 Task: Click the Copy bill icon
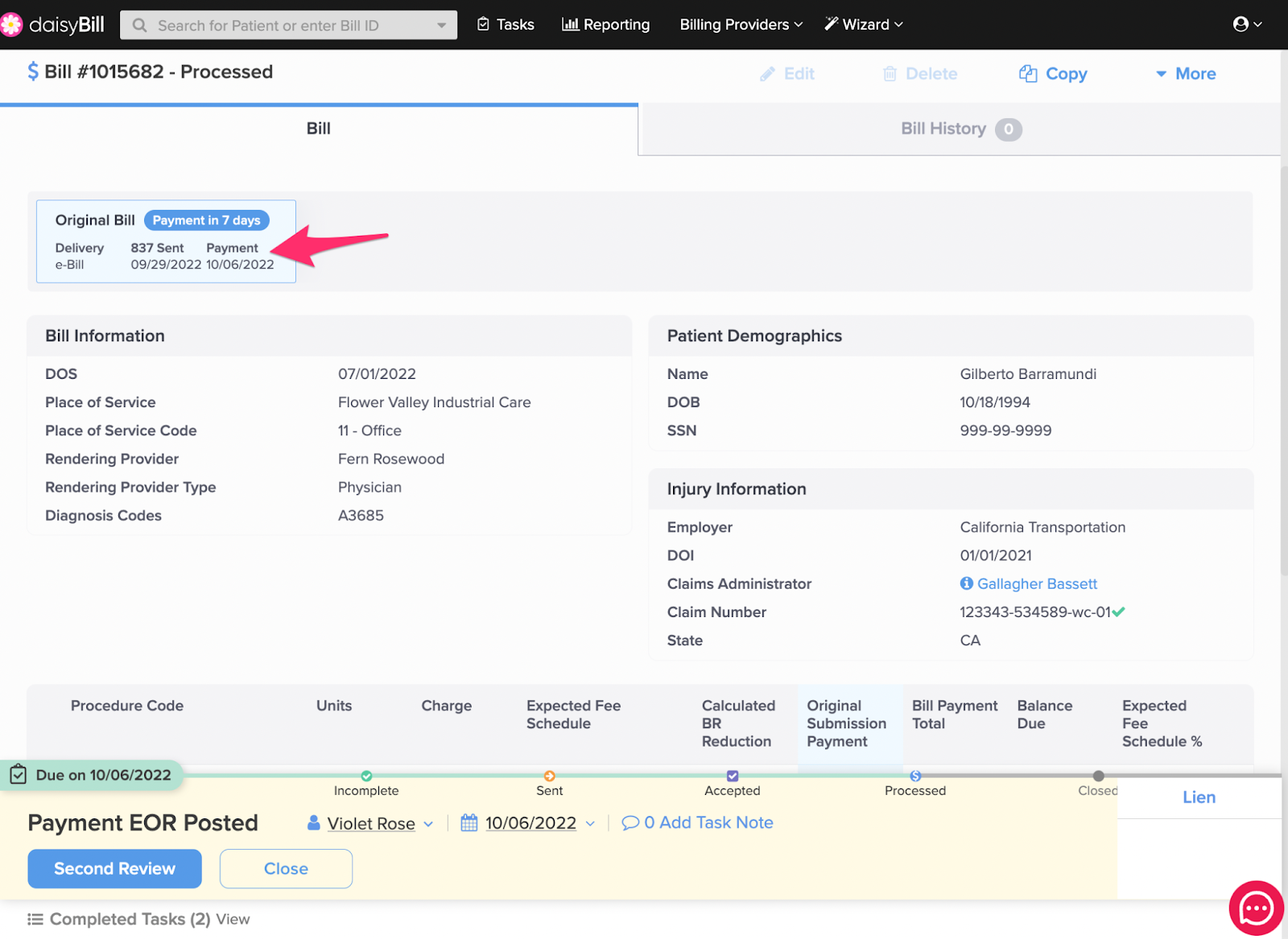click(x=1028, y=74)
